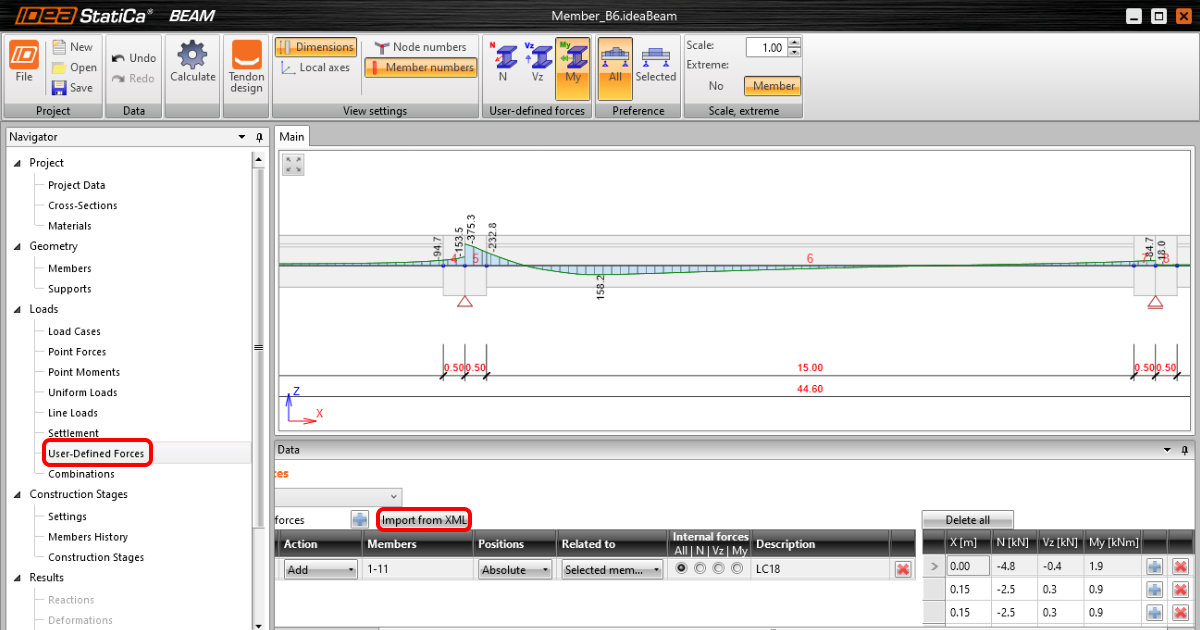Enable Node numbers in view settings
This screenshot has width=1200, height=630.
click(x=420, y=46)
